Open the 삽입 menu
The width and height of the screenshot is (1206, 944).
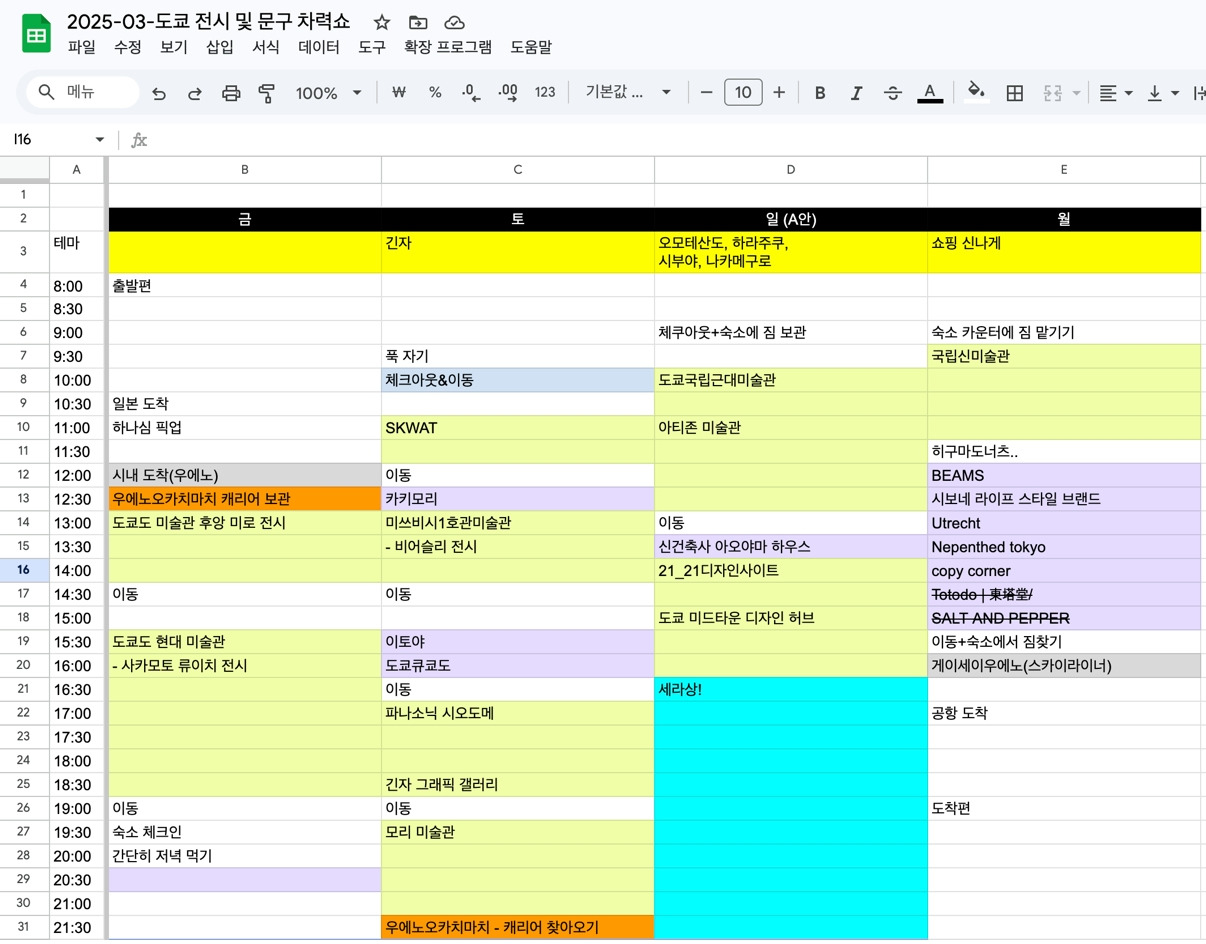220,47
